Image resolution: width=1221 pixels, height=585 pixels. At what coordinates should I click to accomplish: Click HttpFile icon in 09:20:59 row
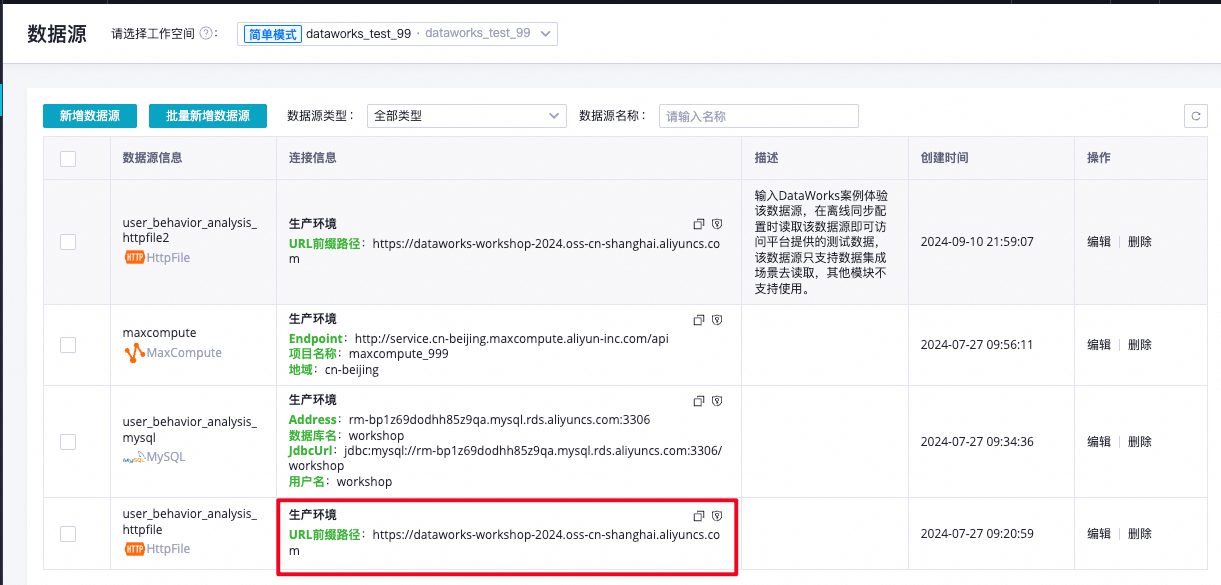point(135,549)
